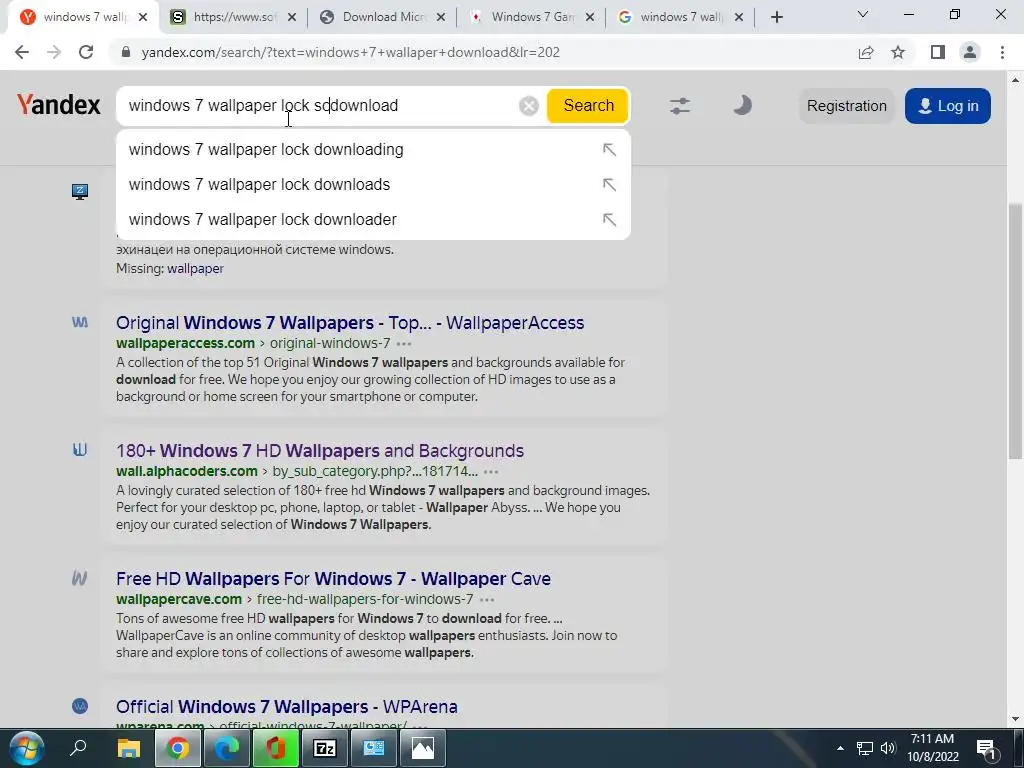Open Chrome profile avatar
1024x768 pixels.
click(x=970, y=52)
